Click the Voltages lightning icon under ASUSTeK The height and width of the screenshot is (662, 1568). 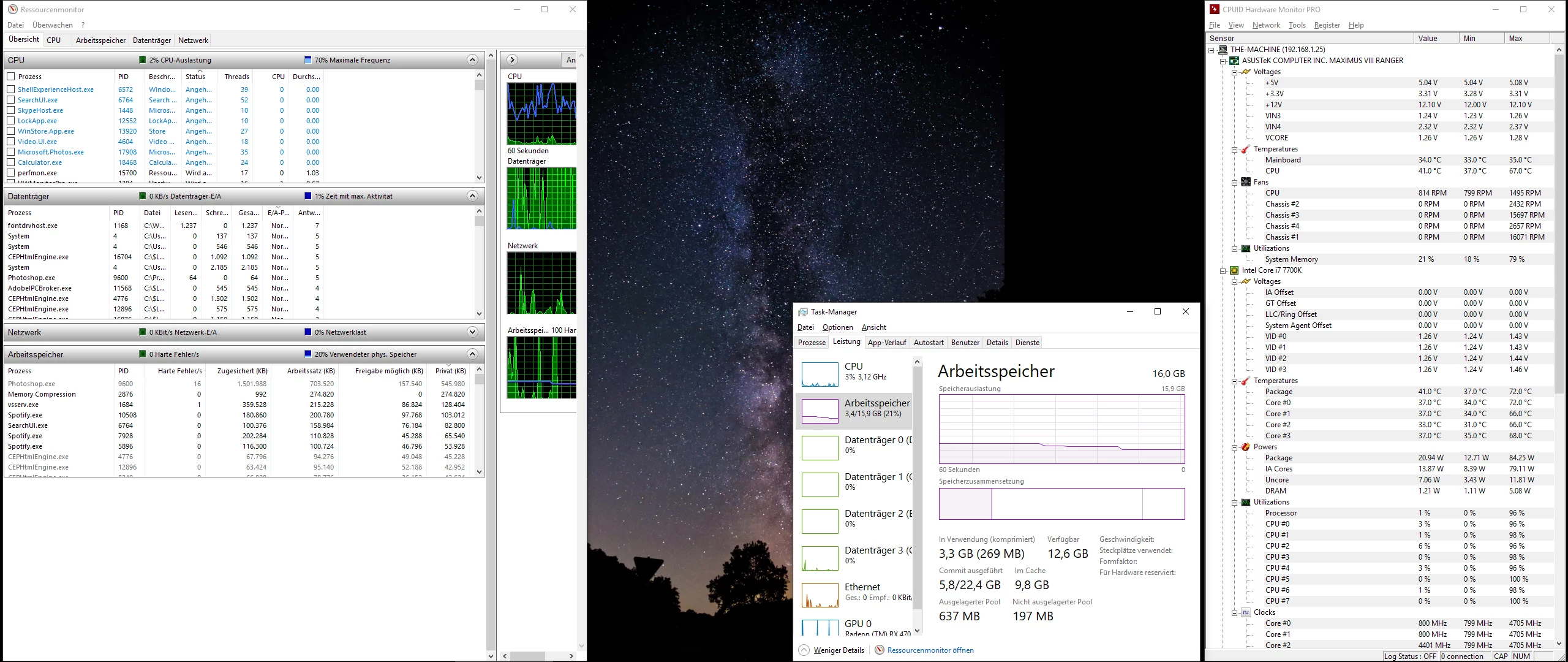1246,72
